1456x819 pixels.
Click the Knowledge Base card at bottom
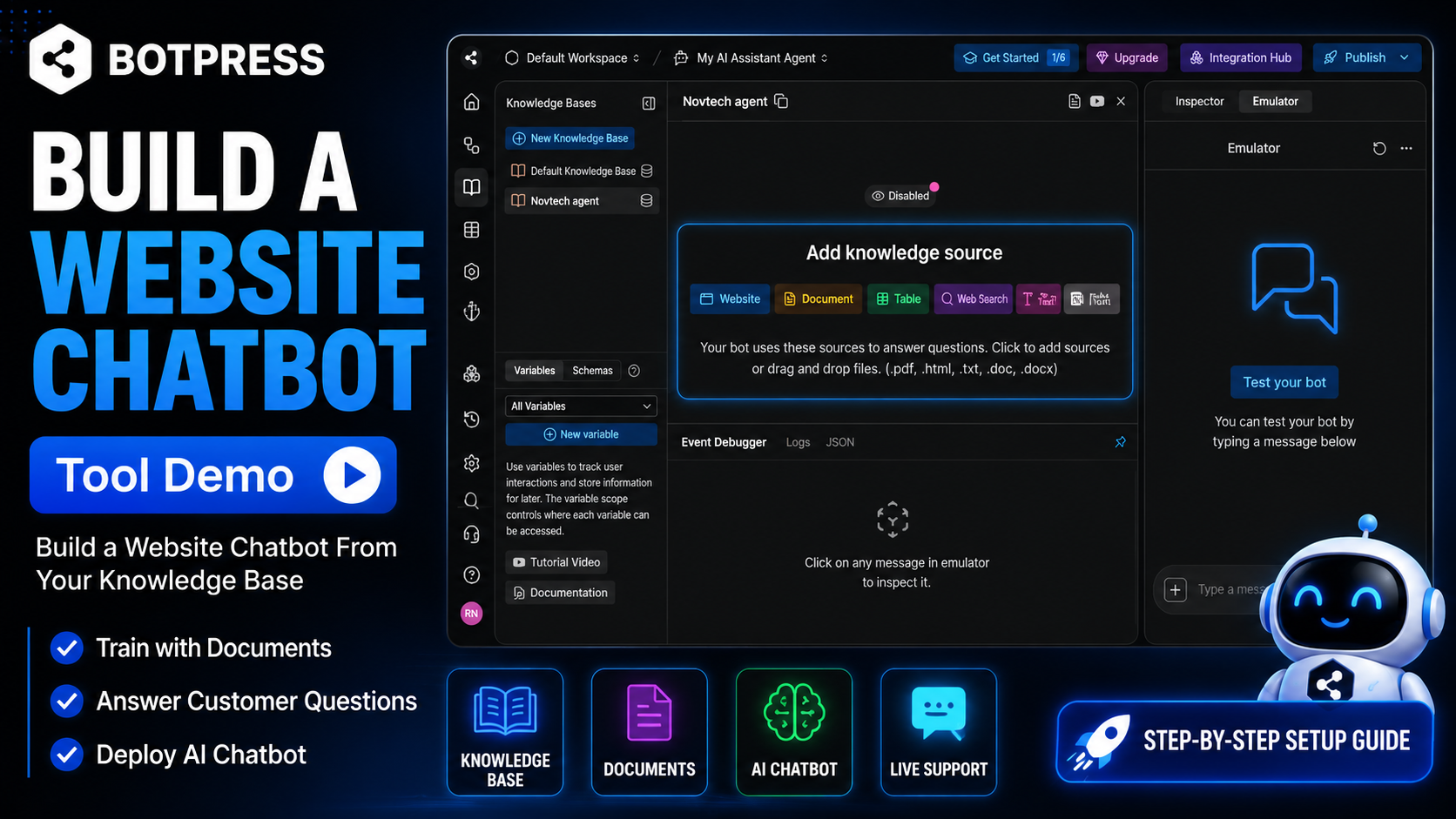(x=505, y=732)
